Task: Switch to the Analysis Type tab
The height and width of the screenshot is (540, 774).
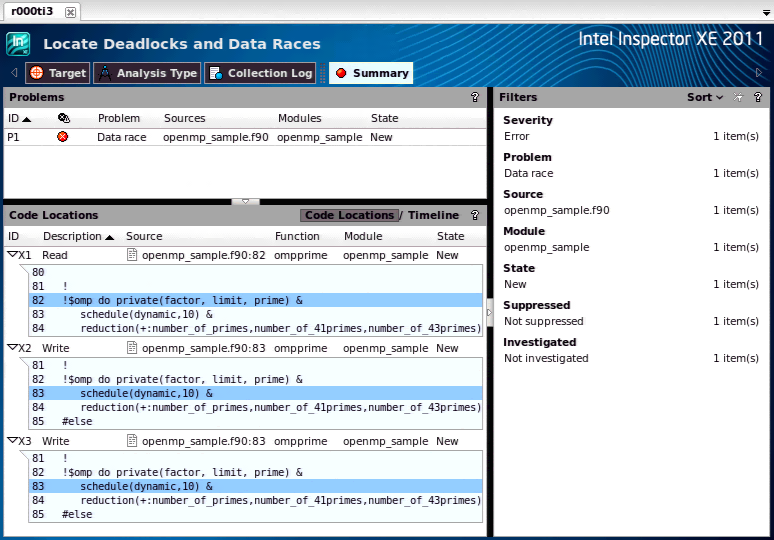Action: (147, 73)
